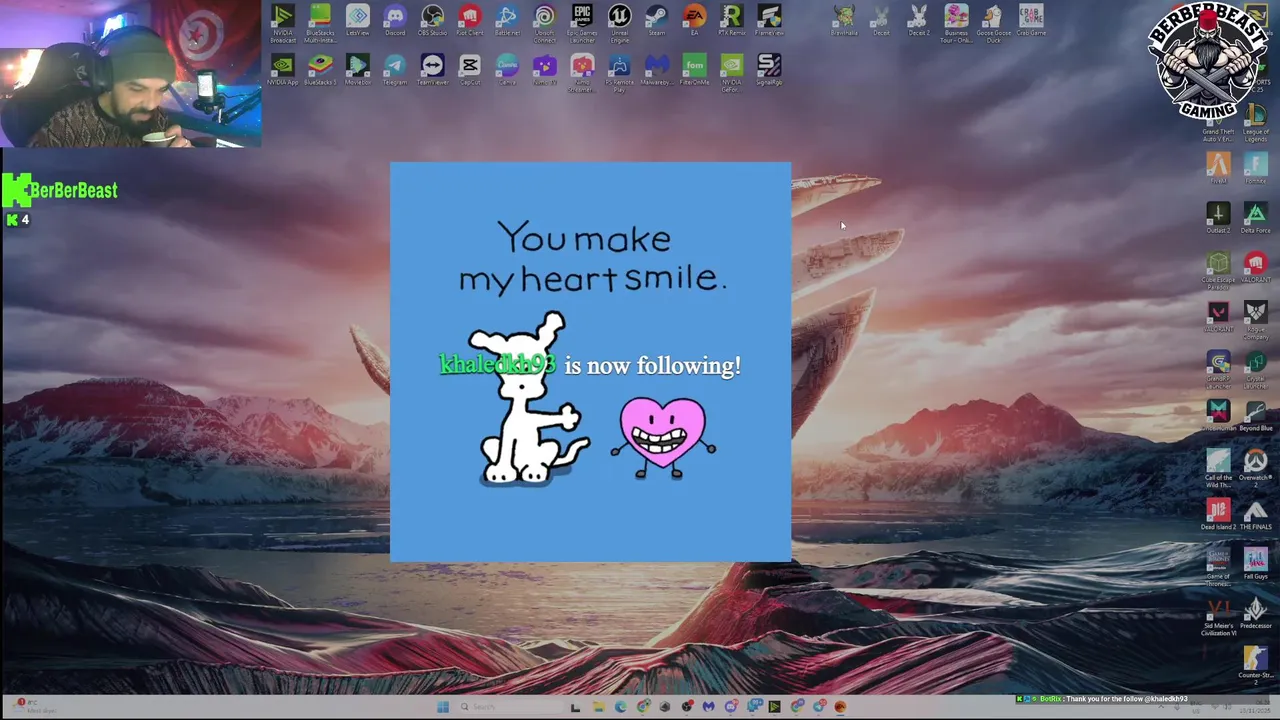Open Malwarebytes from the taskbar
The image size is (1280, 720).
(709, 707)
